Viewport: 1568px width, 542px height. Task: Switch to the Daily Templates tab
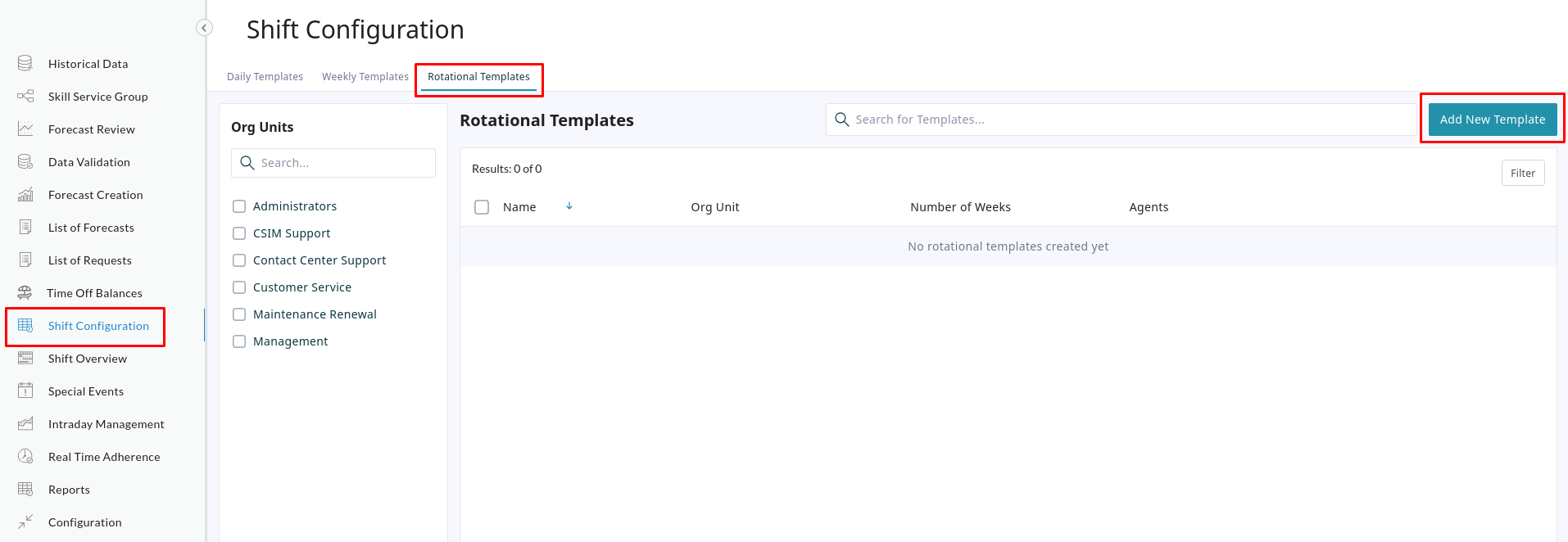tap(265, 77)
